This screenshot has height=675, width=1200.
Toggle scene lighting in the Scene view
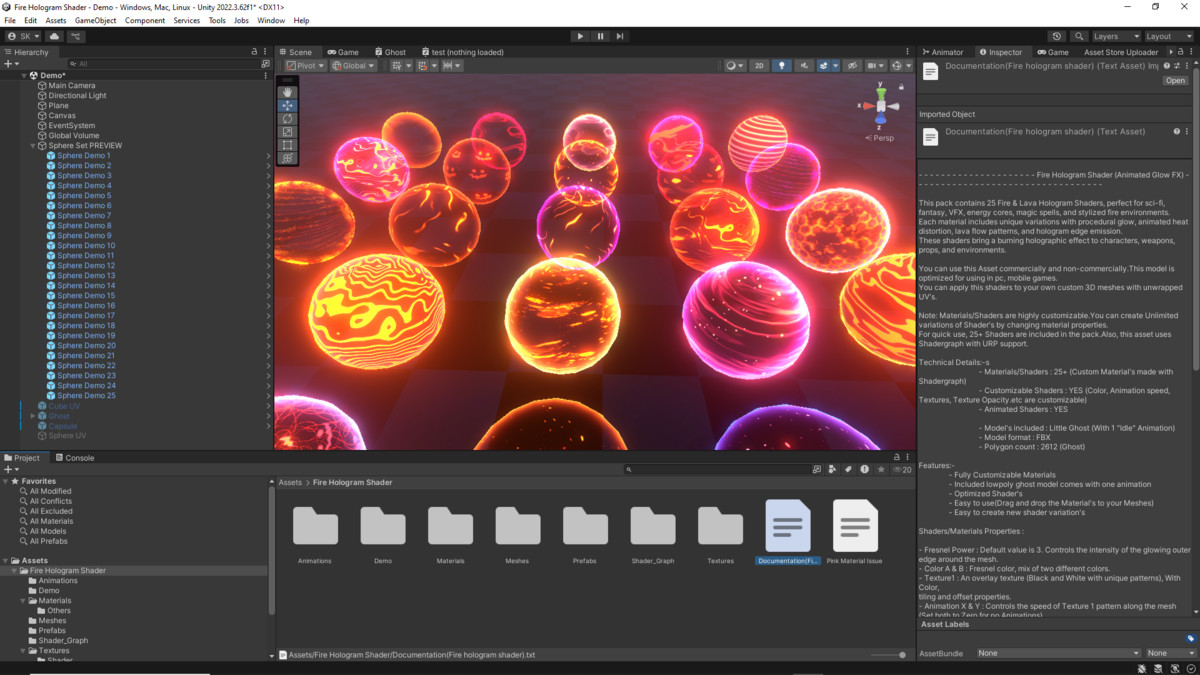[782, 65]
